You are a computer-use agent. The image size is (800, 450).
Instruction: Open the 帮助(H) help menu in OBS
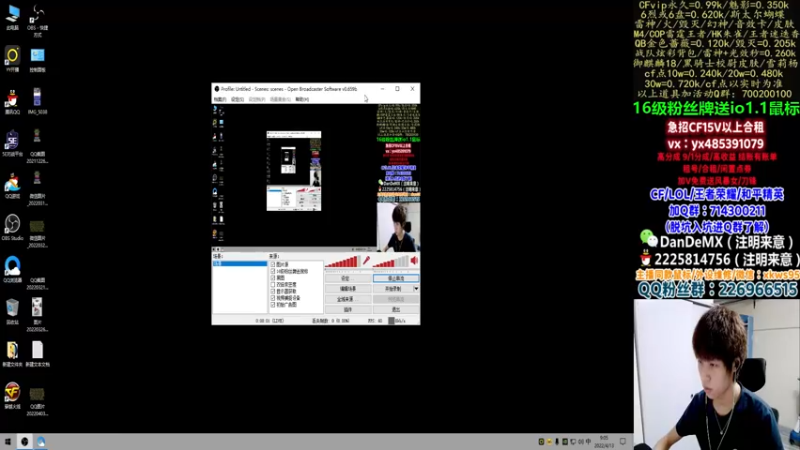coord(302,99)
